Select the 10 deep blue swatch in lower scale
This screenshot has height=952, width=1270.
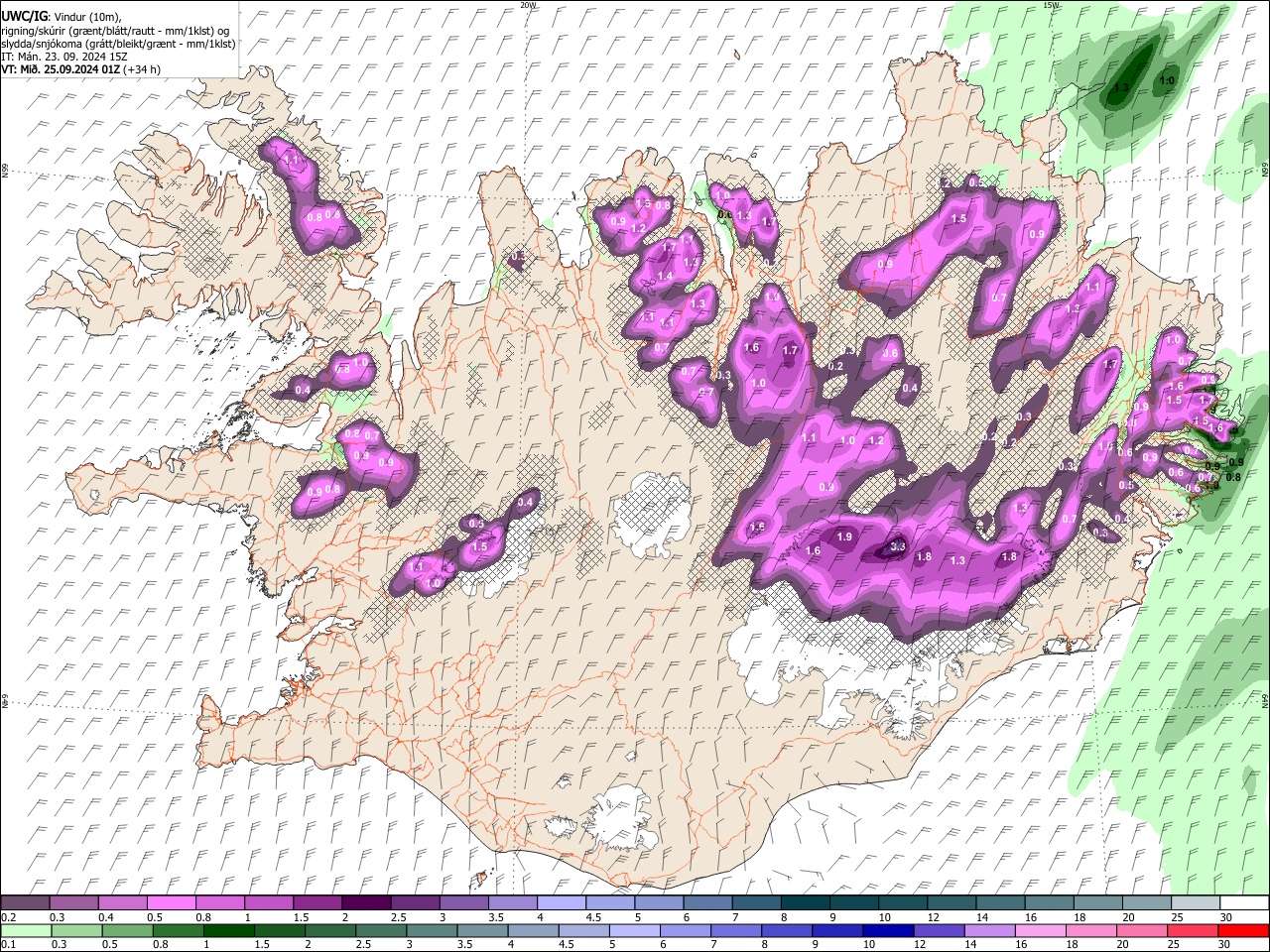click(x=888, y=930)
